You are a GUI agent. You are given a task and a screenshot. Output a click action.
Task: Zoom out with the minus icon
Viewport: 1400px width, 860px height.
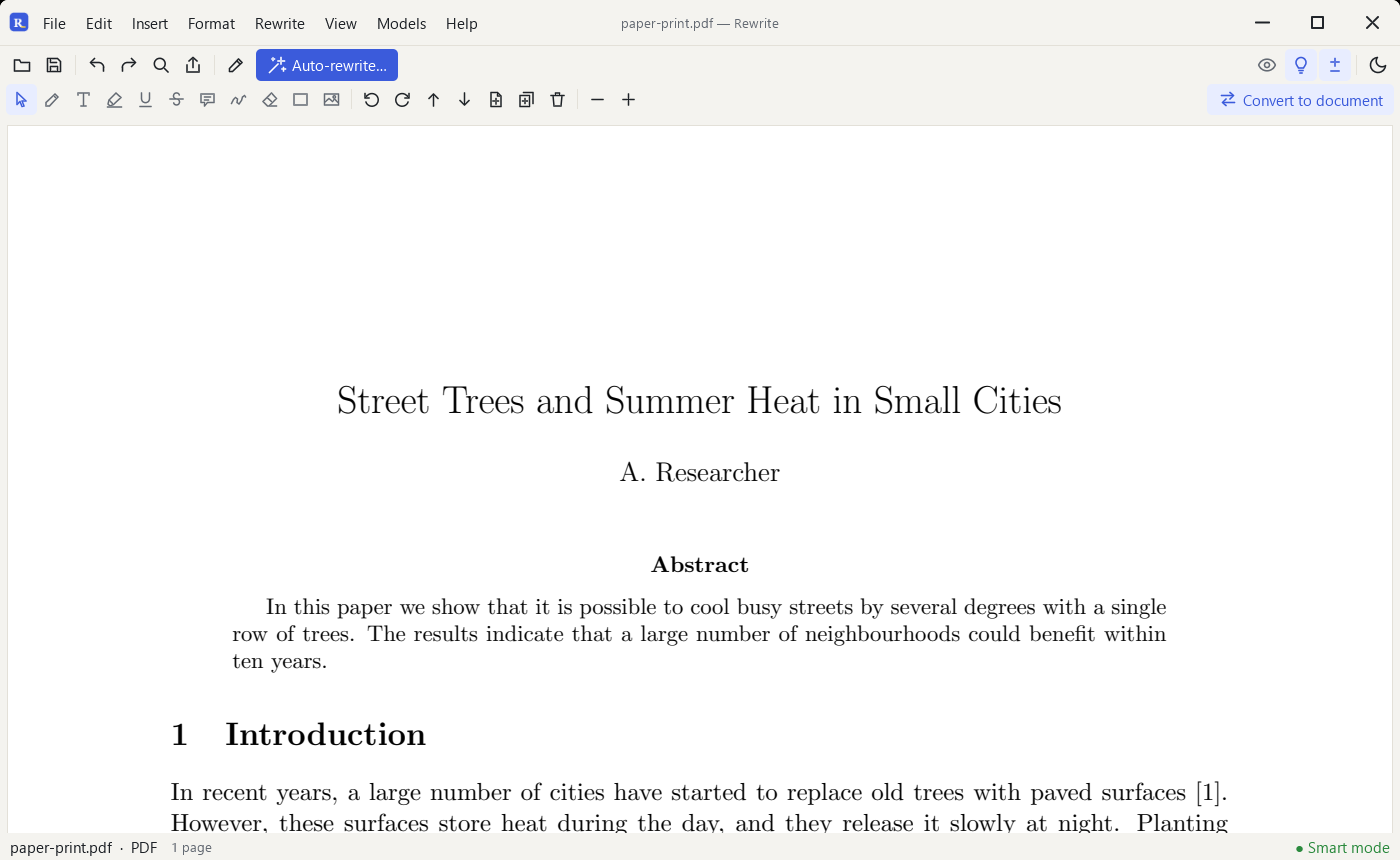pyautogui.click(x=597, y=100)
